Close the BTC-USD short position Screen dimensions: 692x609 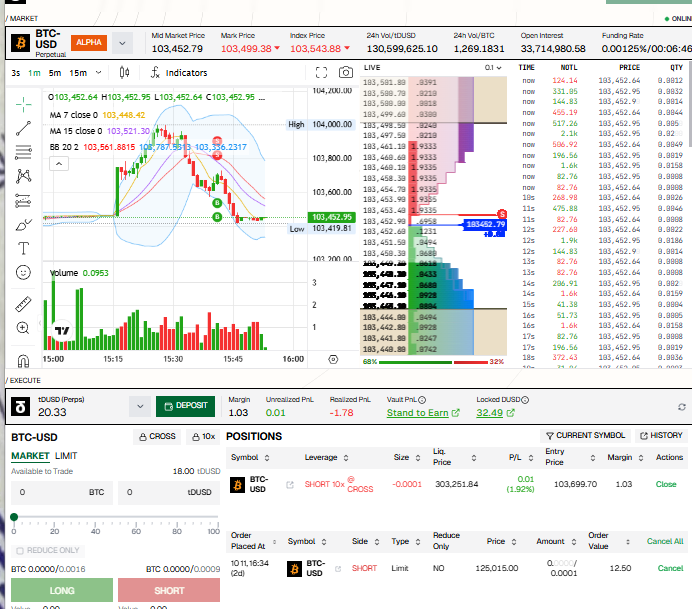(666, 484)
